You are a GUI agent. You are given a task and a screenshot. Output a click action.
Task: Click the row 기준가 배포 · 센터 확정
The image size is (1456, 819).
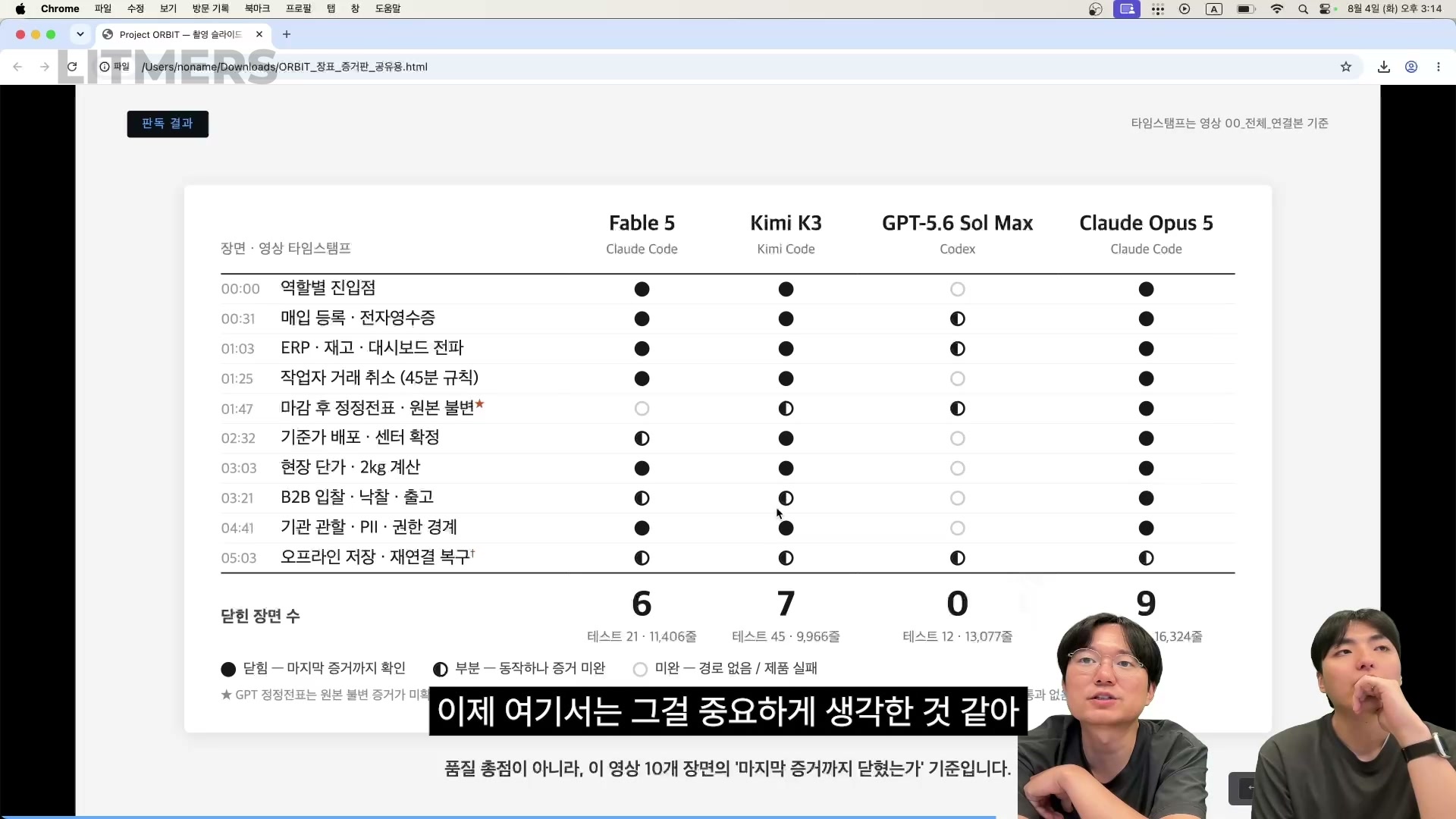(x=728, y=438)
